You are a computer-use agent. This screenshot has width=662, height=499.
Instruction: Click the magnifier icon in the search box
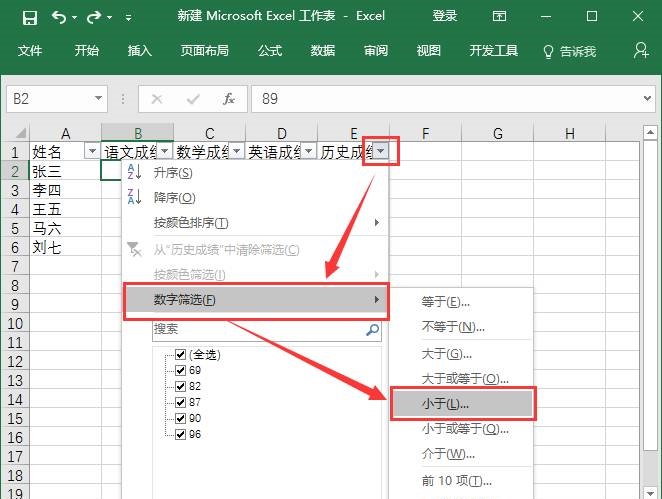click(x=372, y=330)
